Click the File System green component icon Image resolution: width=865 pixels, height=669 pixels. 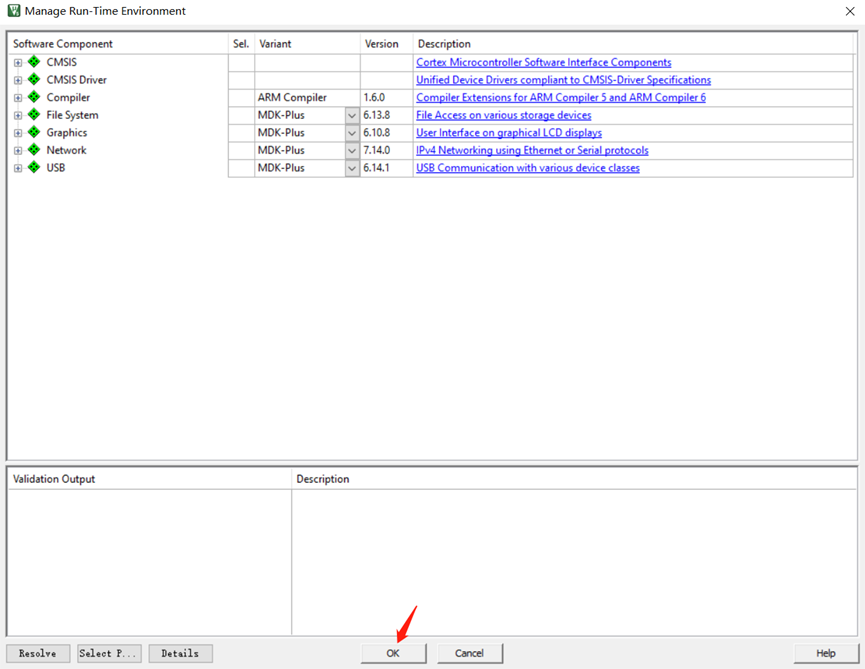34,115
